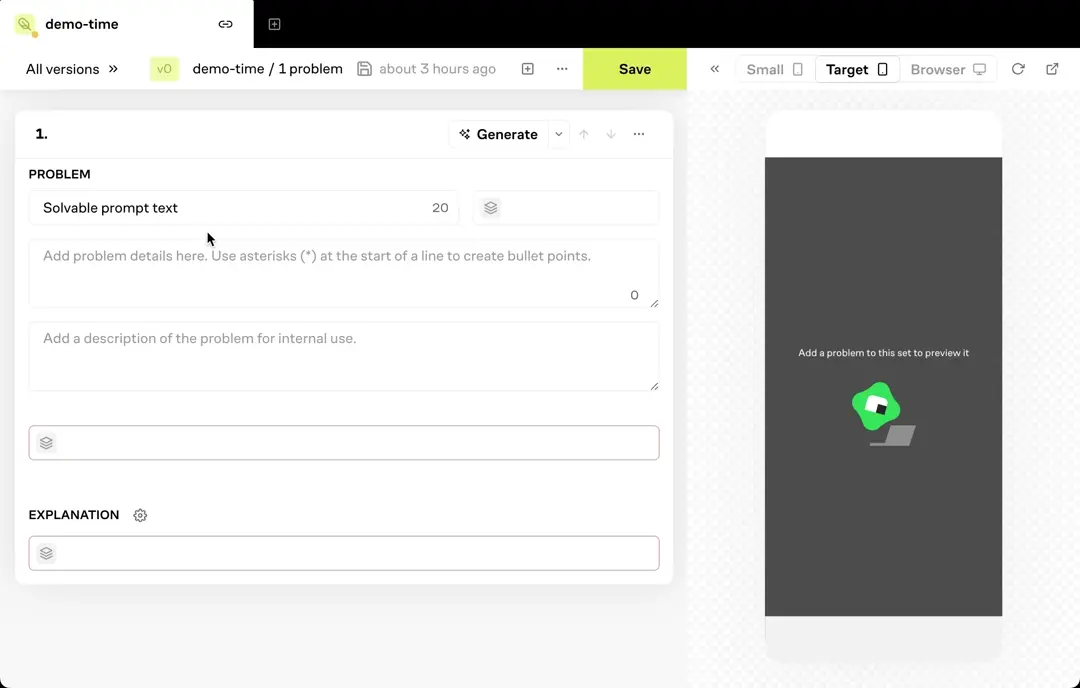Viewport: 1080px width, 688px height.
Task: Add a problem with header plus icon
Action: pyautogui.click(x=528, y=69)
